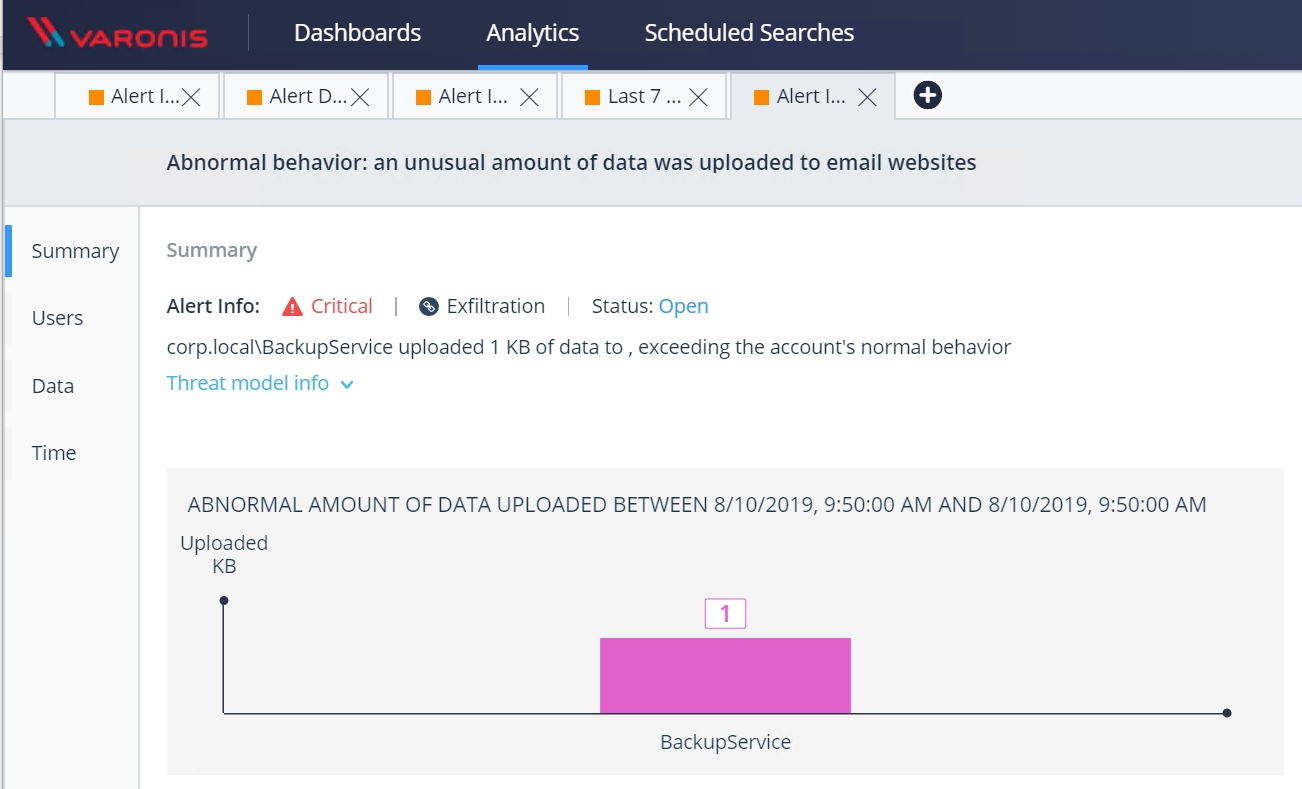Switch to the Last 7 ... tab
The image size is (1302, 789).
pos(644,96)
